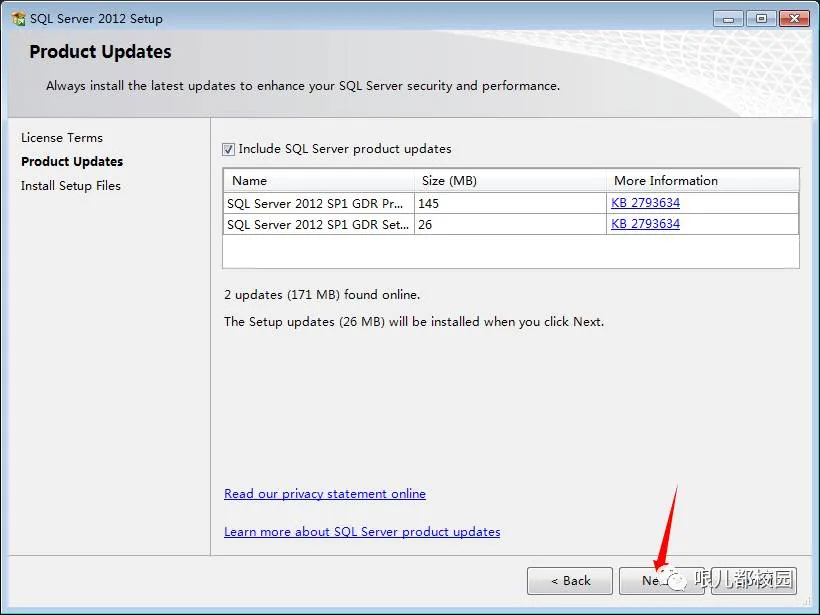820x615 pixels.
Task: Select the SQL Server 2012 SP1 GDR Pr... row
Action: point(511,203)
